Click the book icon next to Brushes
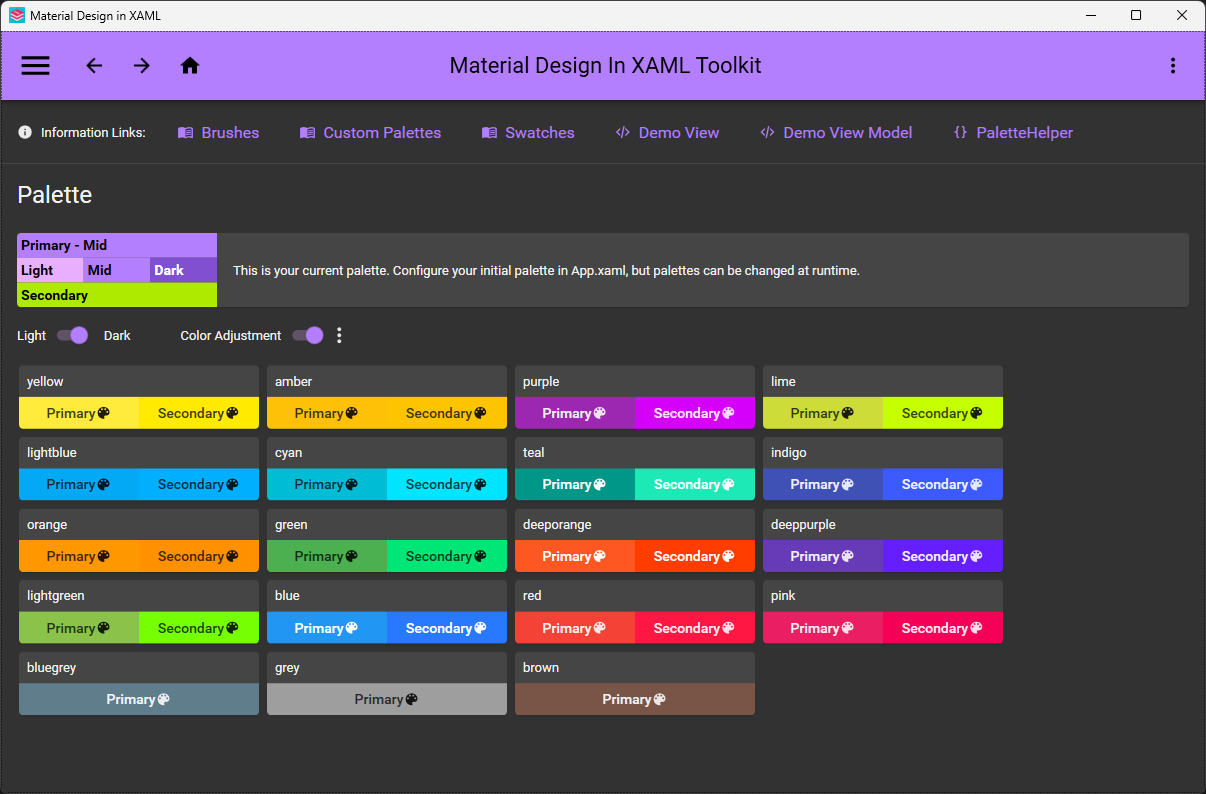The image size is (1206, 794). (x=186, y=133)
